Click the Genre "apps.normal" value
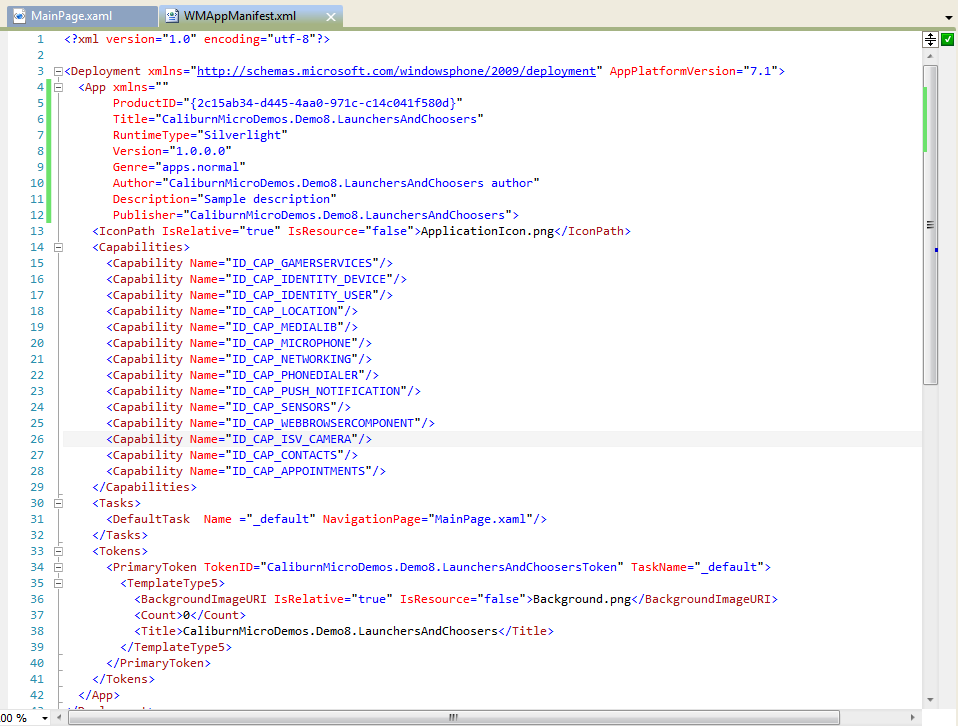Image resolution: width=958 pixels, height=726 pixels. click(200, 167)
